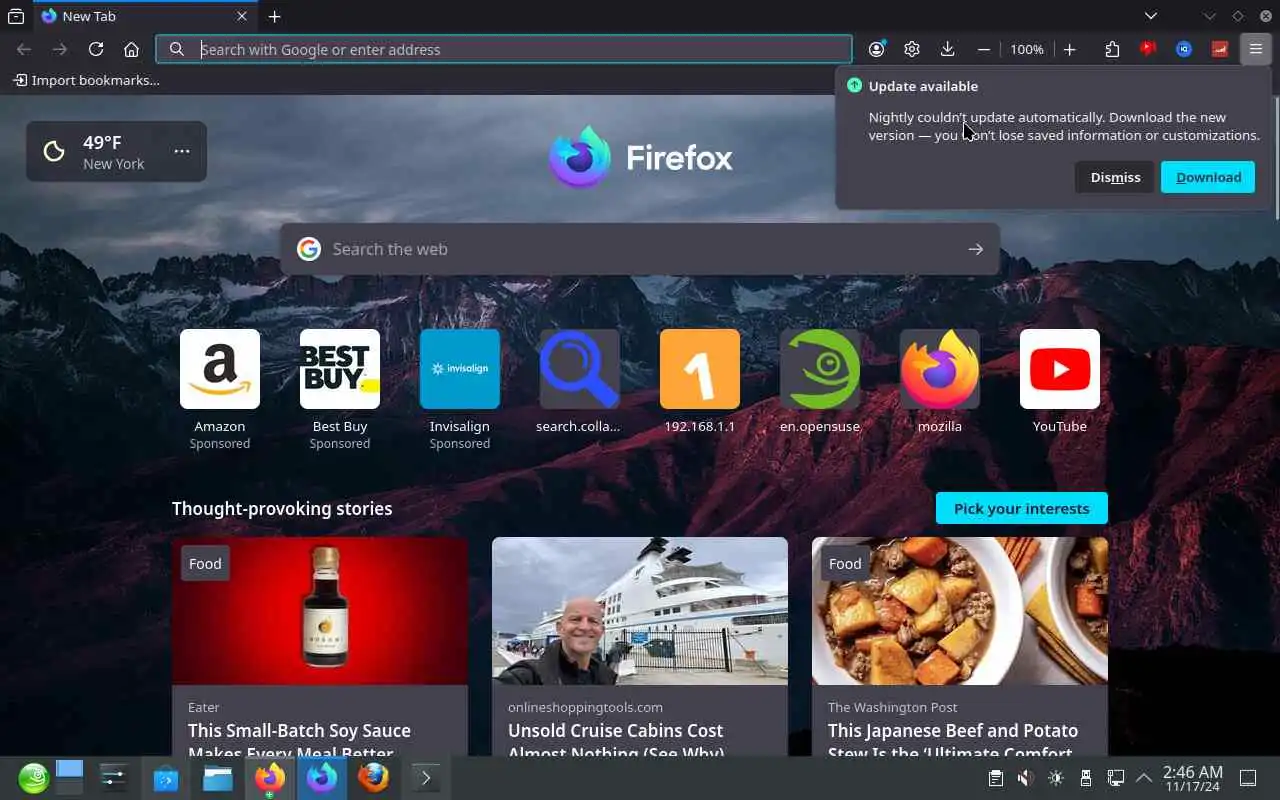Open System Settings from the taskbar

coord(114,777)
